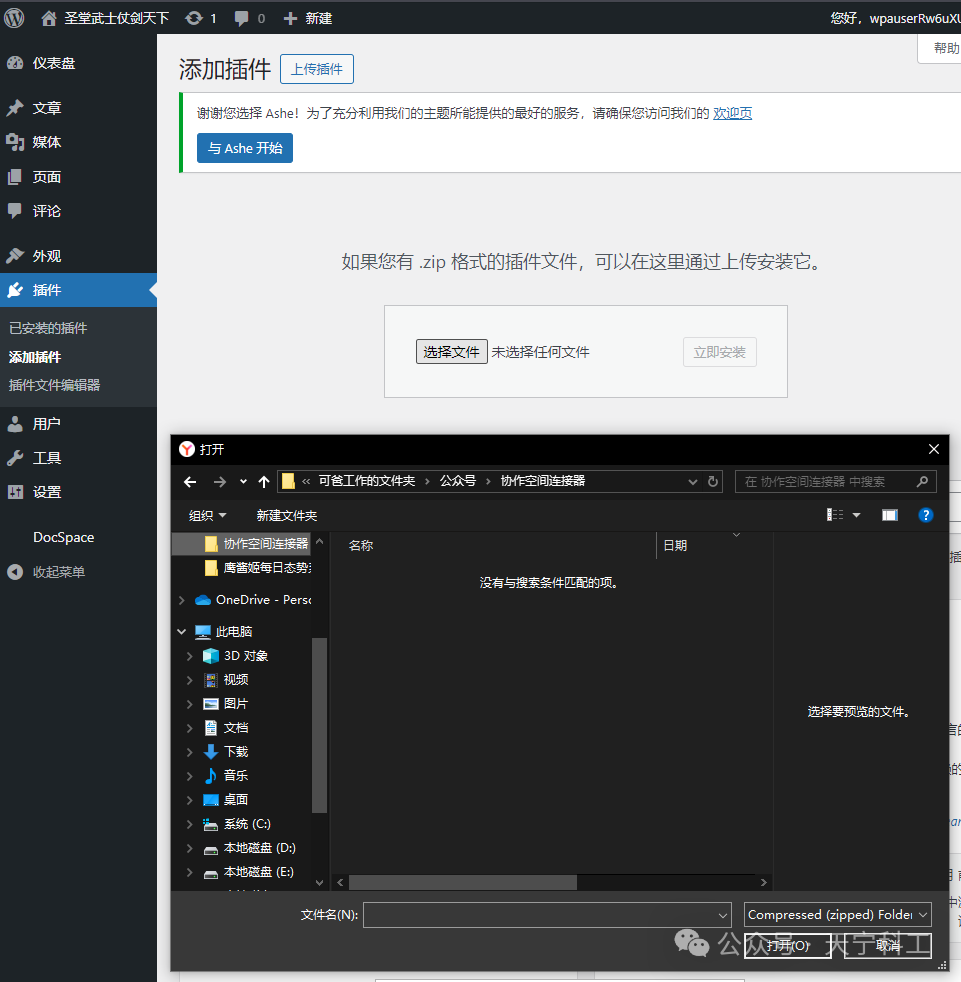
Task: Click the home icon for 圣堂武士仗剑天下 site
Action: point(47,16)
